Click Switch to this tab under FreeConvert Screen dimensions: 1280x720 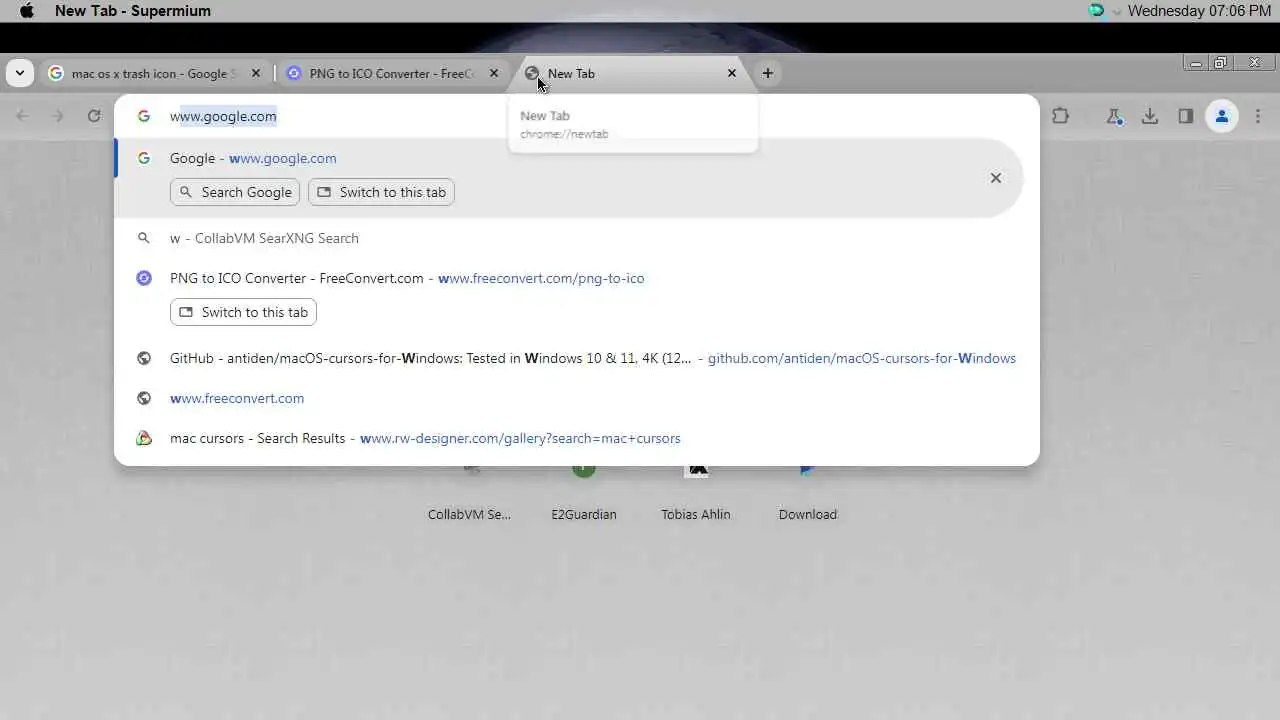point(243,312)
